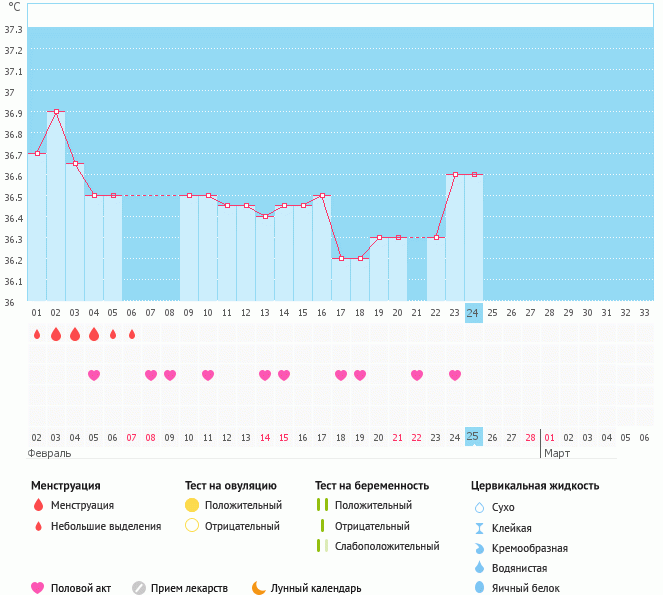
Task: Click highlighted cycle day 24 on axis
Action: point(474,312)
